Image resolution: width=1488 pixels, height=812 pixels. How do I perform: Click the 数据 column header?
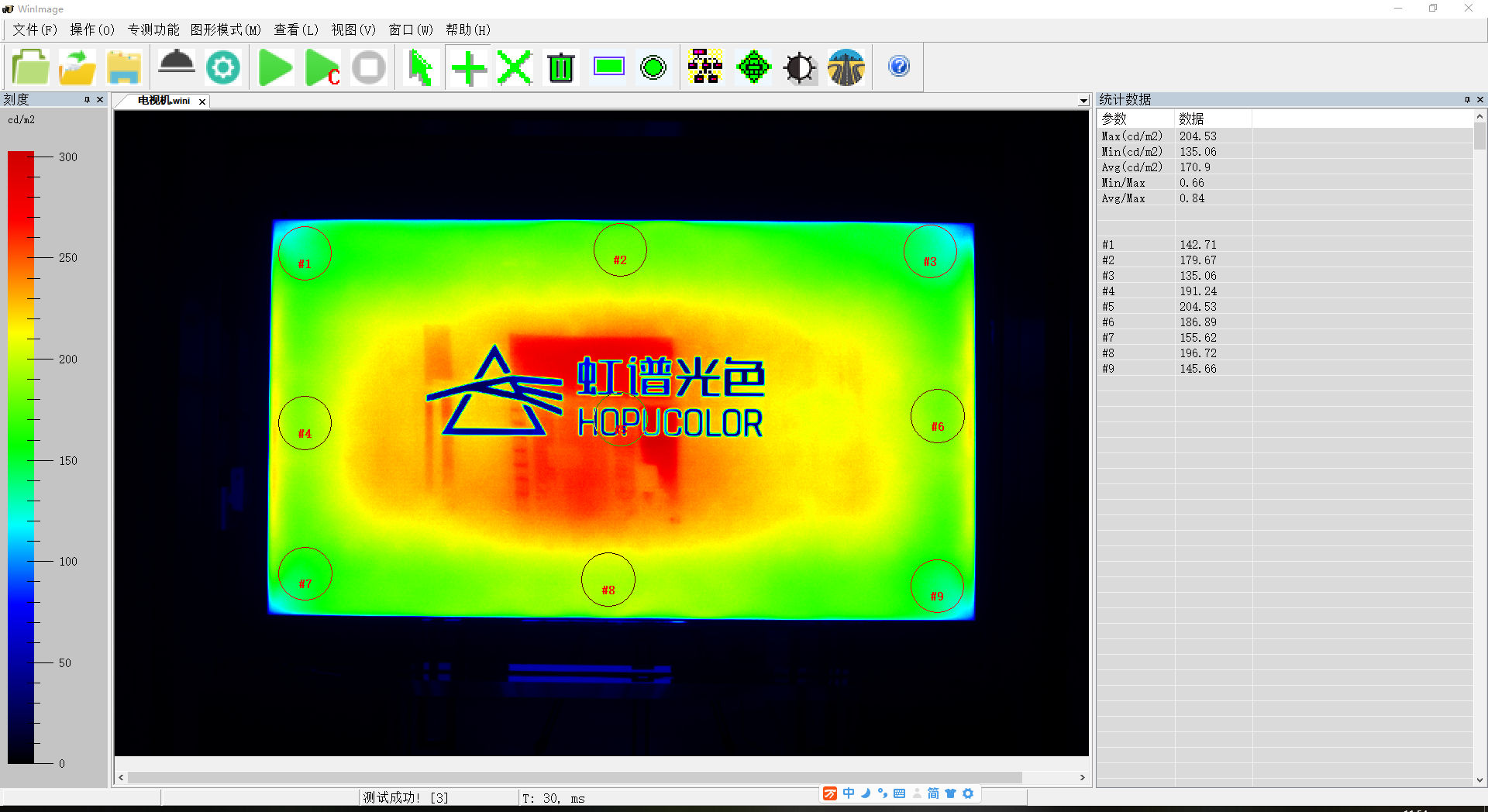tap(1213, 119)
